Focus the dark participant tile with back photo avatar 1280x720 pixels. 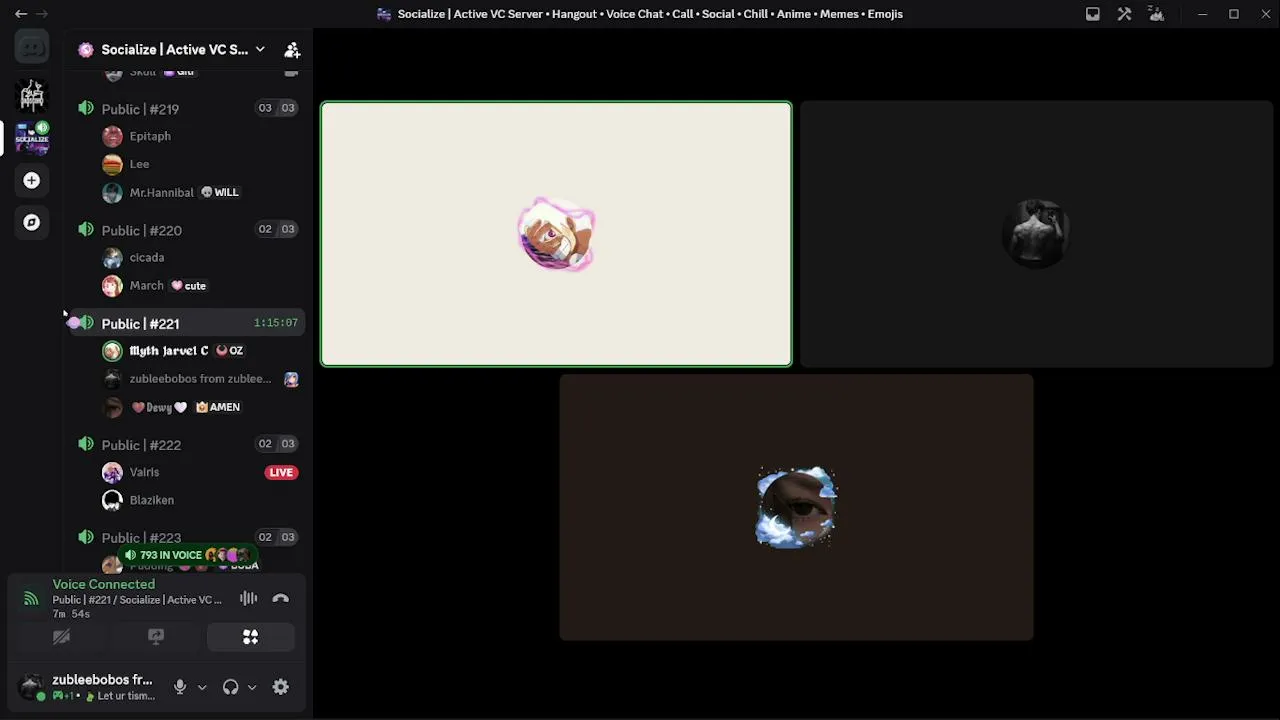coord(1036,234)
